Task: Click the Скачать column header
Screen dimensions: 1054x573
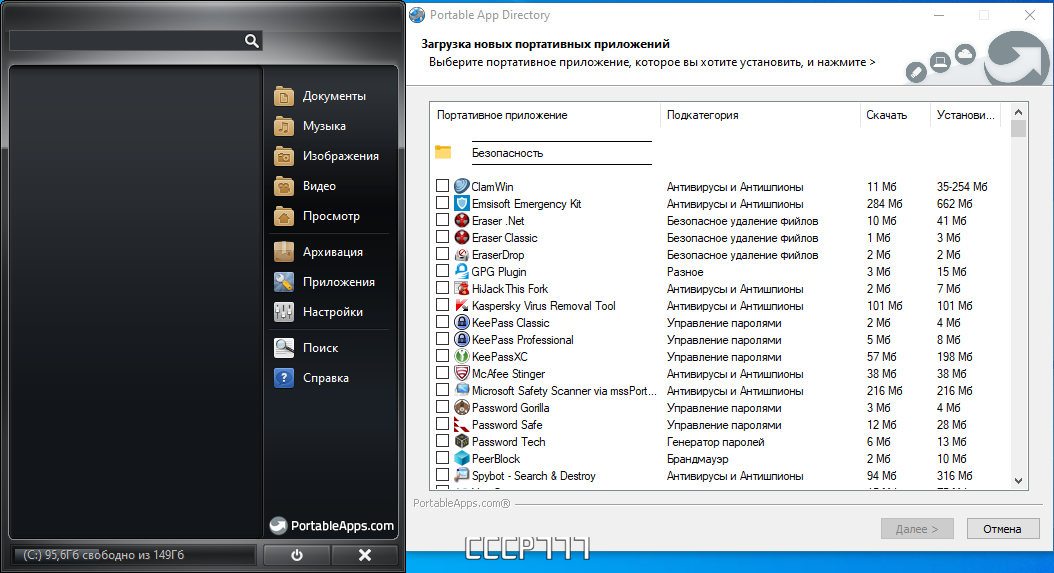Action: 895,115
